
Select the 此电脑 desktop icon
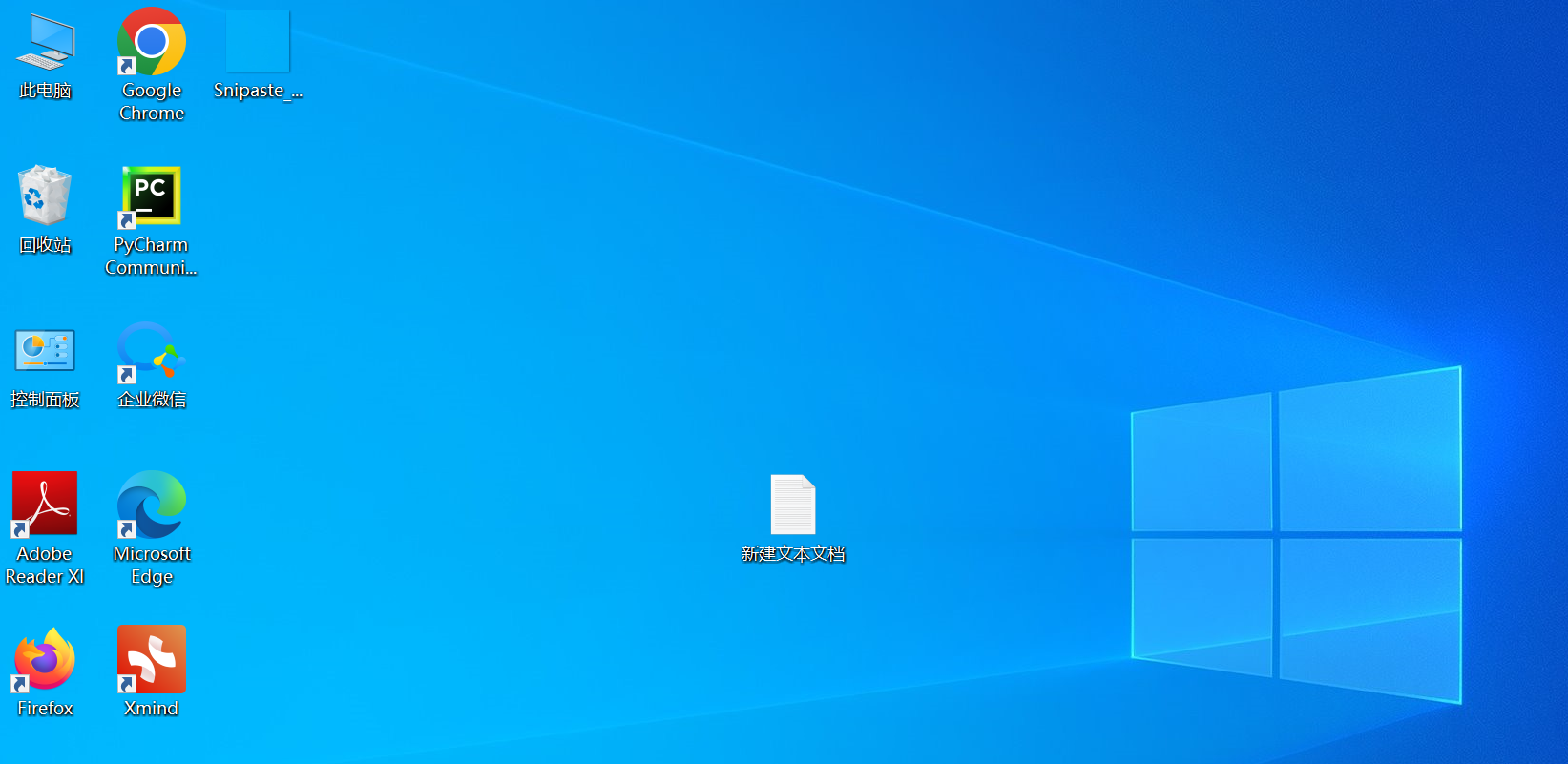(45, 43)
